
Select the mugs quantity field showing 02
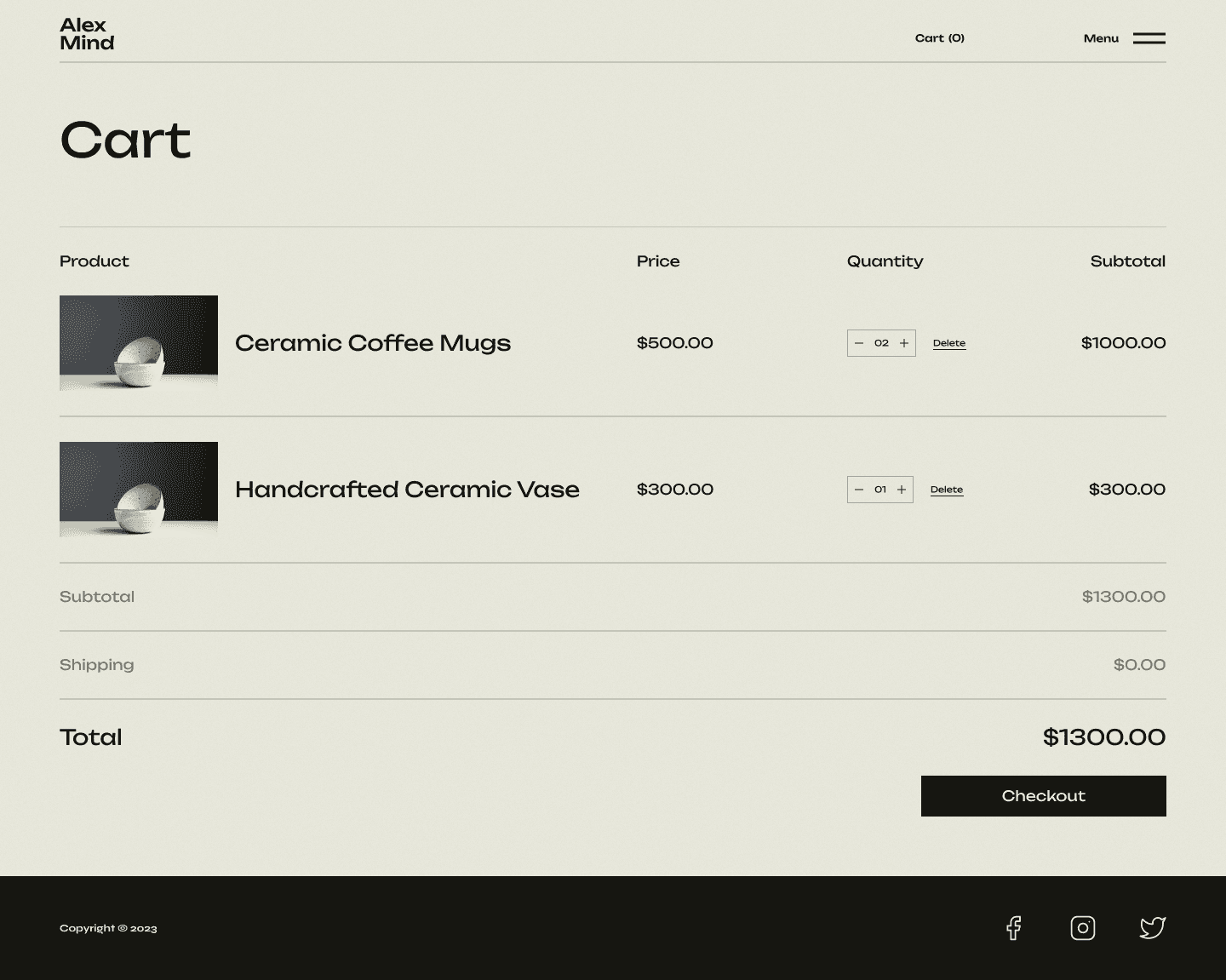(x=881, y=343)
